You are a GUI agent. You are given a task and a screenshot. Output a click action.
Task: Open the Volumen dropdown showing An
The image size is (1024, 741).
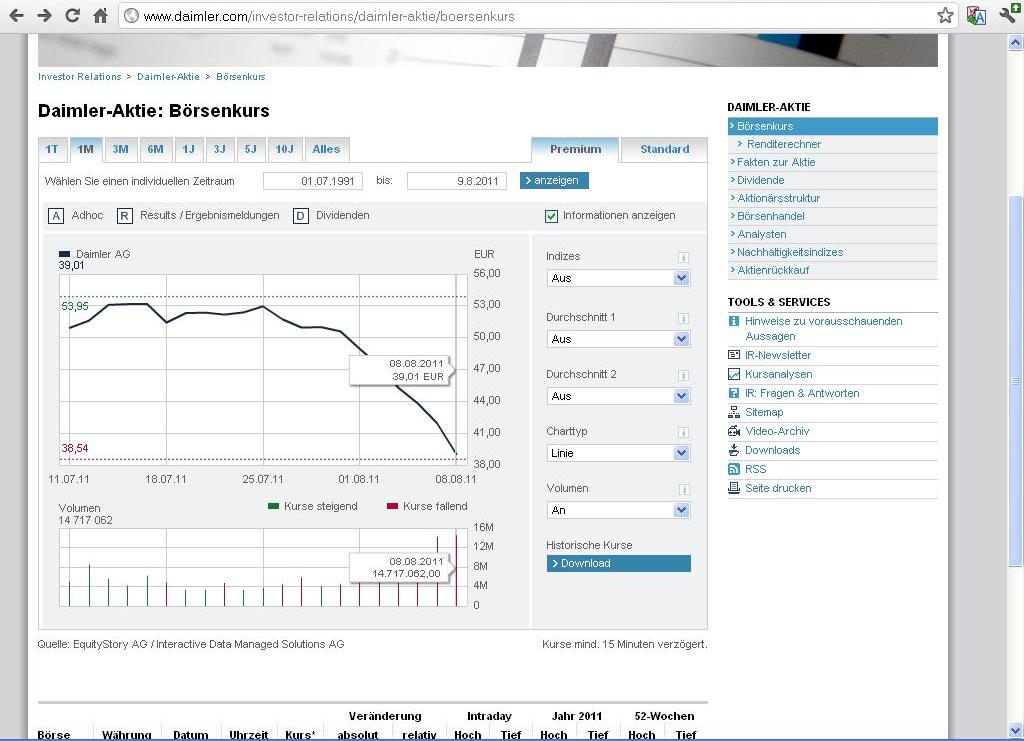click(x=618, y=510)
